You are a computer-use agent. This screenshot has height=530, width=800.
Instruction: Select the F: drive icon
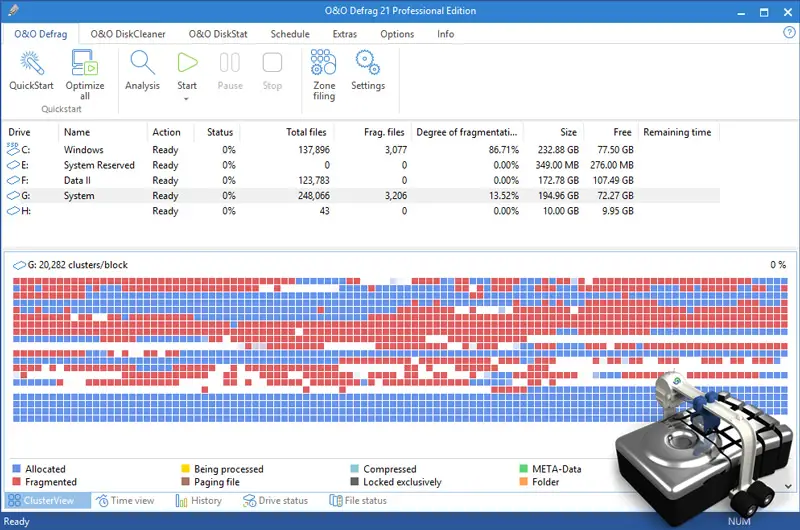point(13,181)
